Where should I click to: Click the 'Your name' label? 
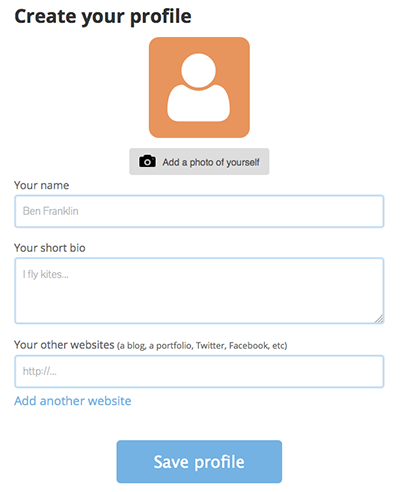coord(42,185)
